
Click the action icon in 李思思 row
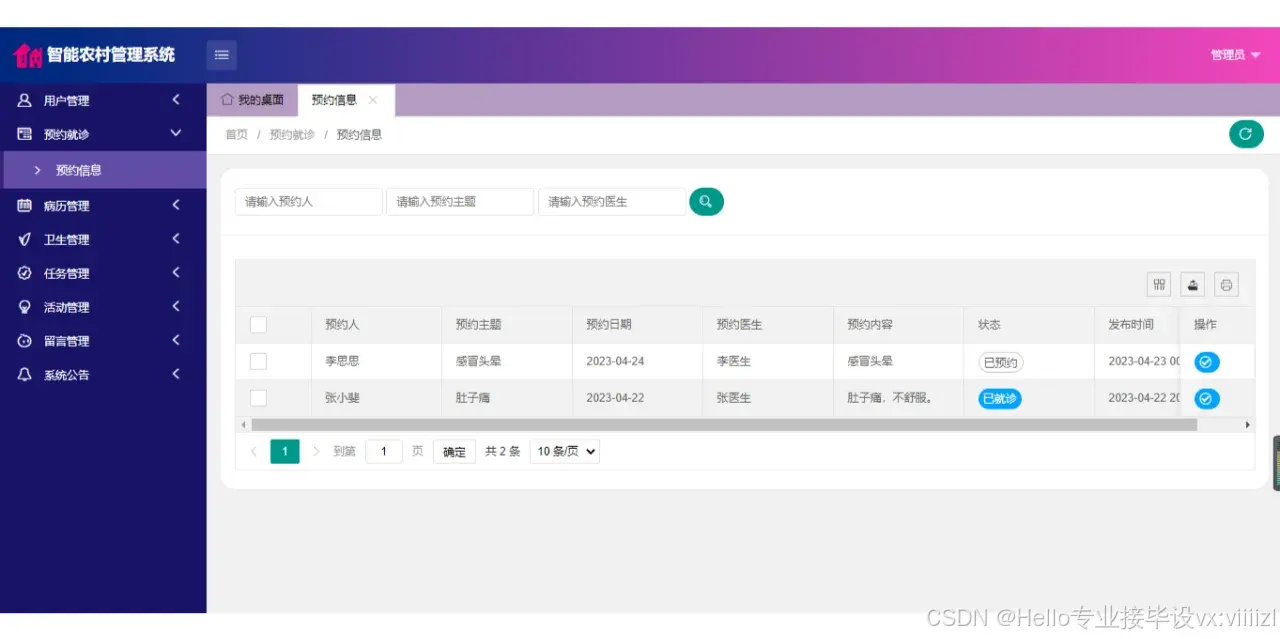1207,362
